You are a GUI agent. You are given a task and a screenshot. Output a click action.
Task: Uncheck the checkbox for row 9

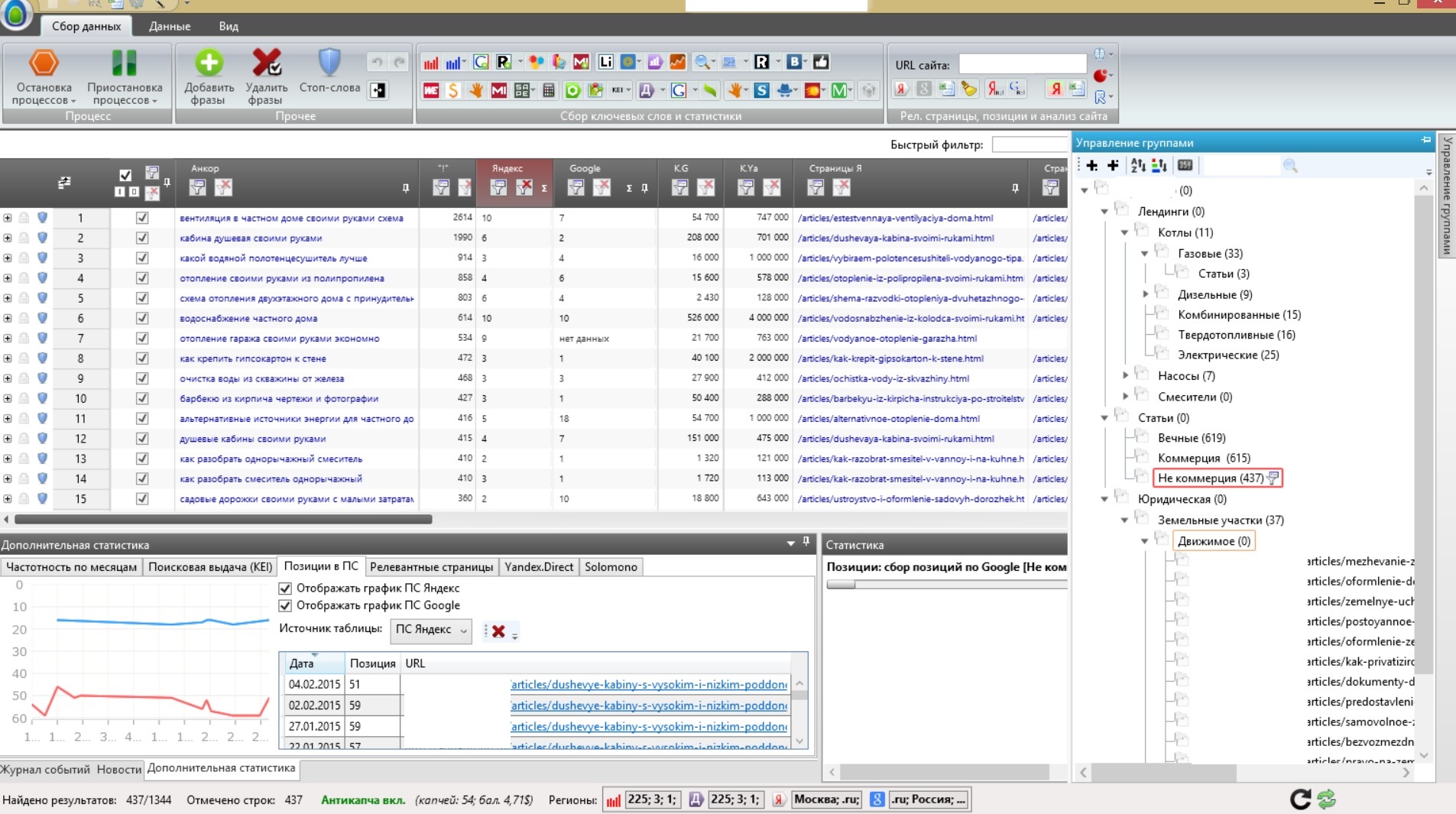(x=142, y=378)
